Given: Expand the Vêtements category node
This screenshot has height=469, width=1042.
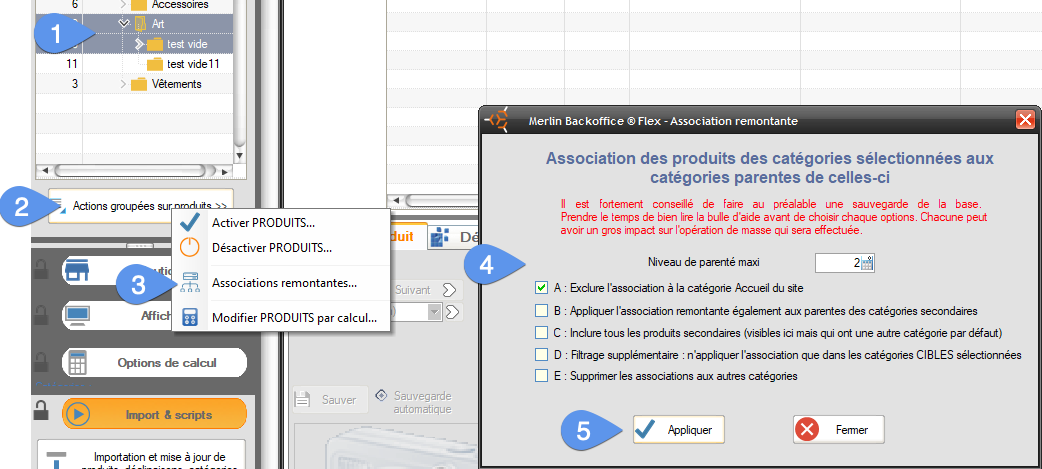Looking at the screenshot, I should (123, 84).
